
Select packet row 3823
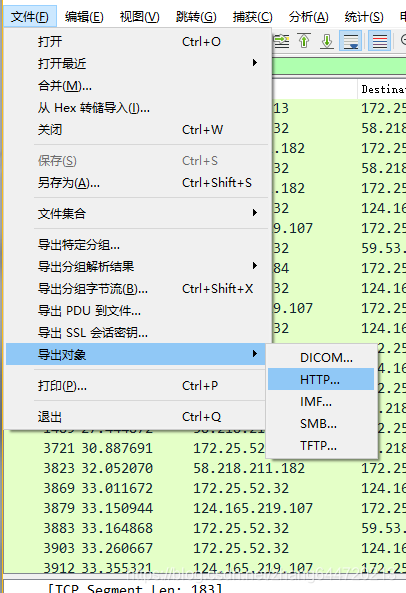click(x=205, y=468)
